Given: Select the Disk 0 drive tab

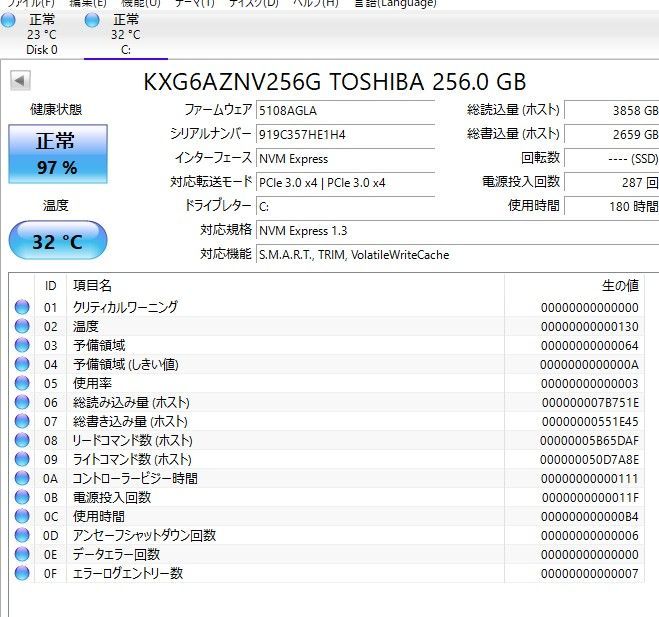Looking at the screenshot, I should click(42, 34).
